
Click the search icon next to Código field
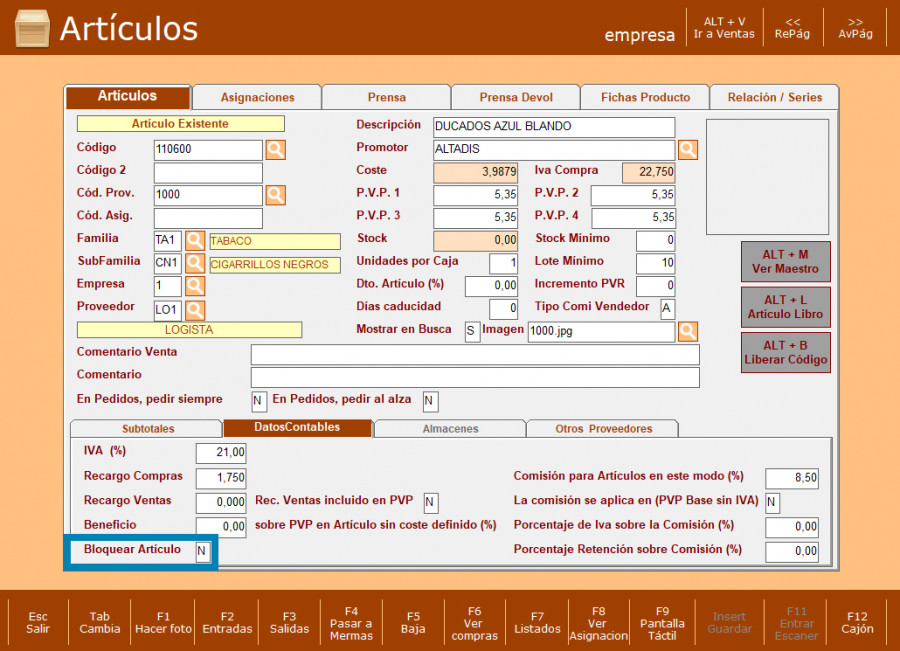275,150
